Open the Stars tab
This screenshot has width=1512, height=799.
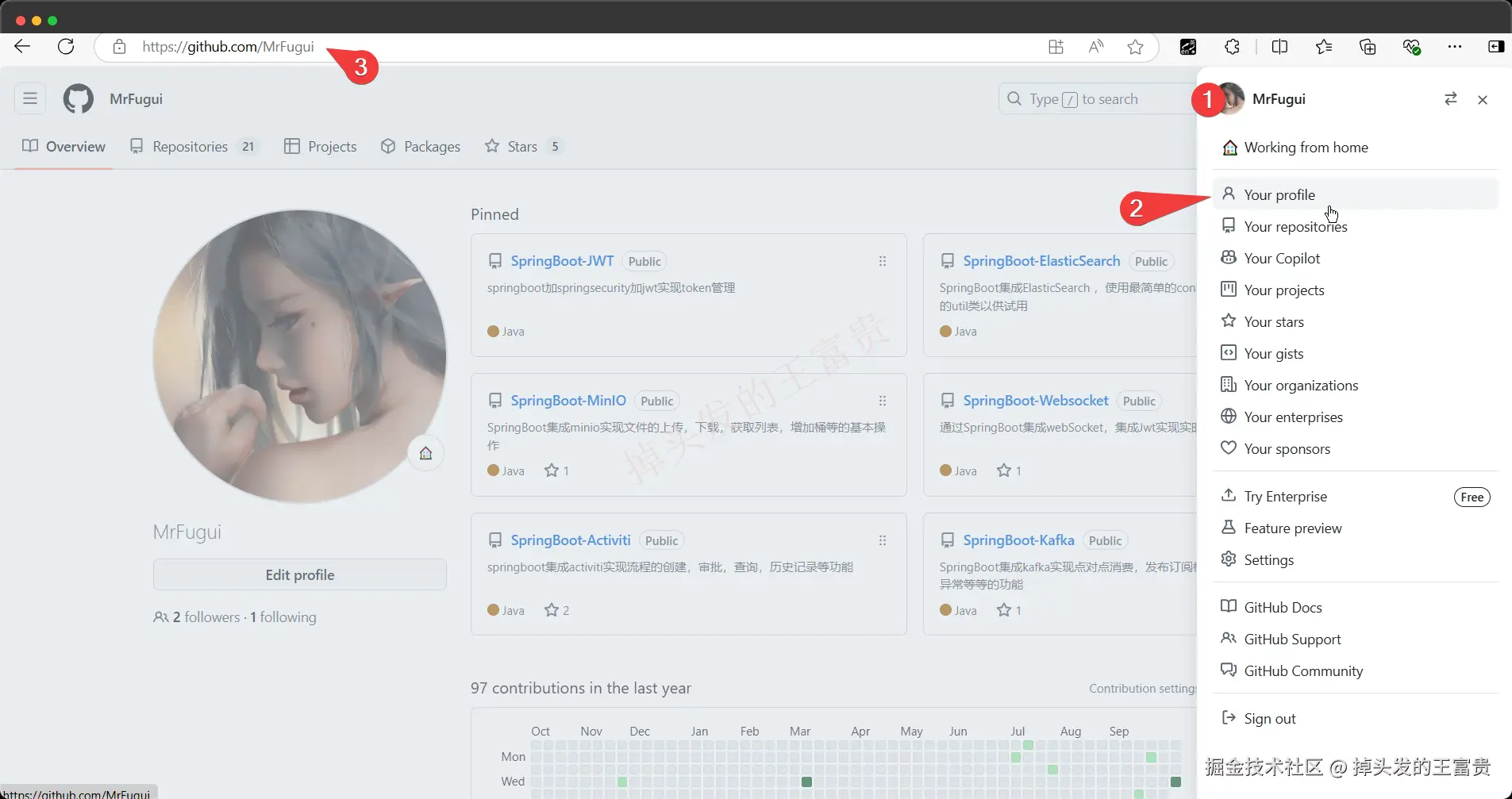(524, 146)
